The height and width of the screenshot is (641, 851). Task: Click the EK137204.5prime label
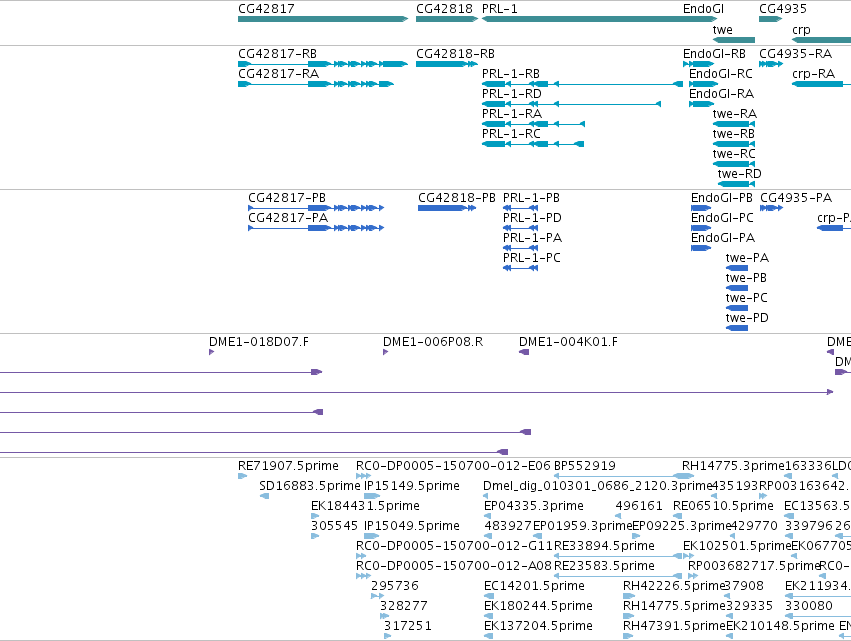(x=538, y=626)
